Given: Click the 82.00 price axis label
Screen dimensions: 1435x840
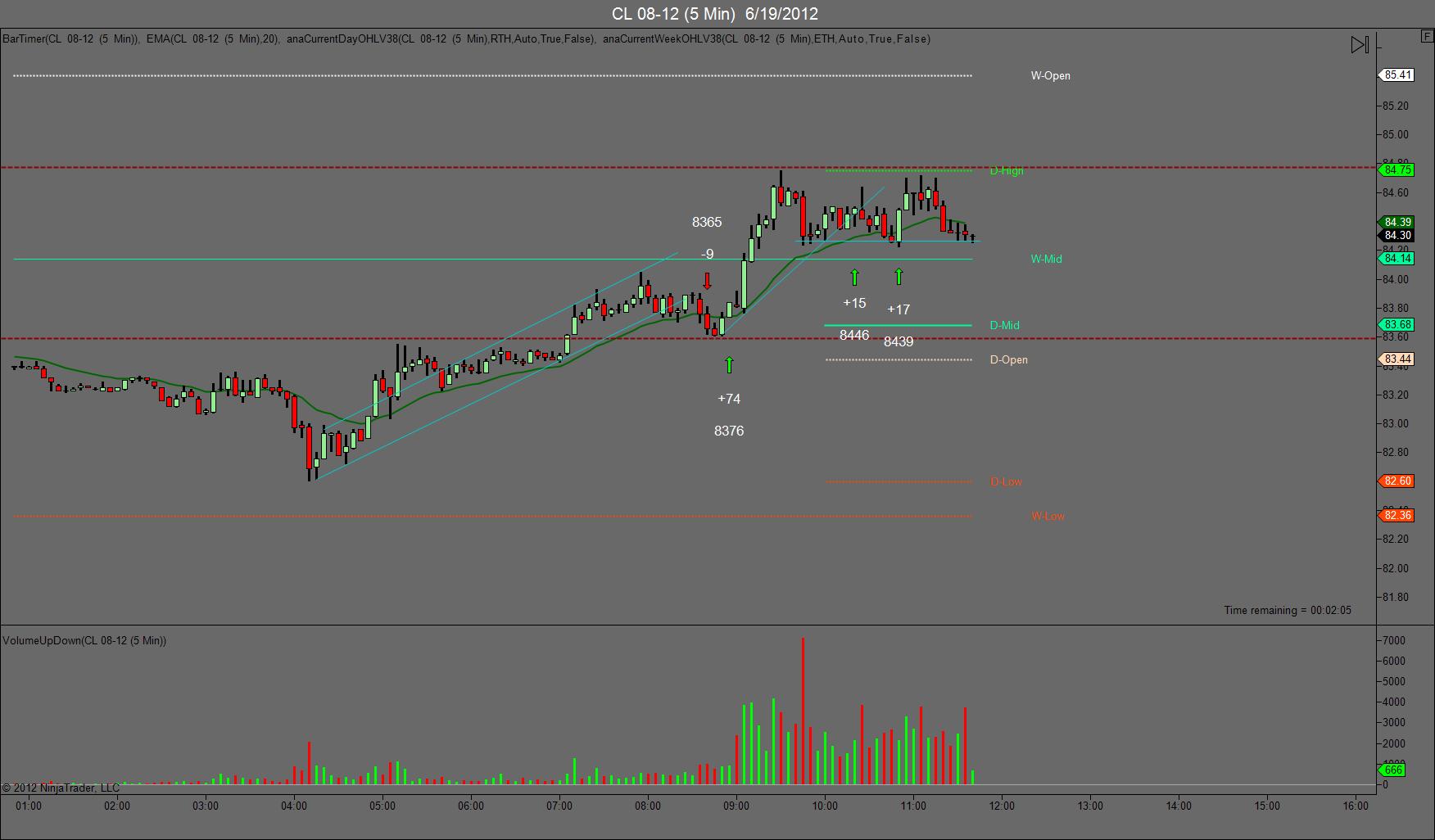Looking at the screenshot, I should [x=1396, y=568].
